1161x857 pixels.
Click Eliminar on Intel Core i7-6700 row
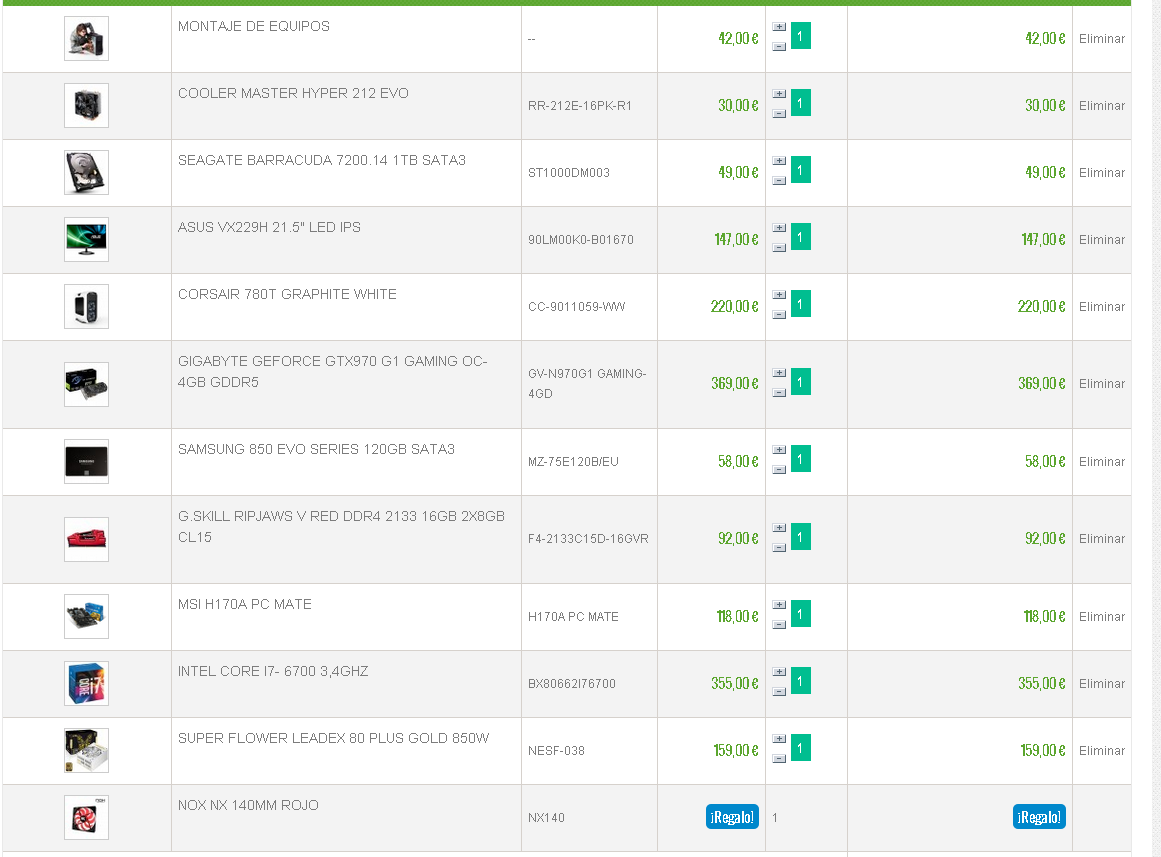click(x=1102, y=684)
